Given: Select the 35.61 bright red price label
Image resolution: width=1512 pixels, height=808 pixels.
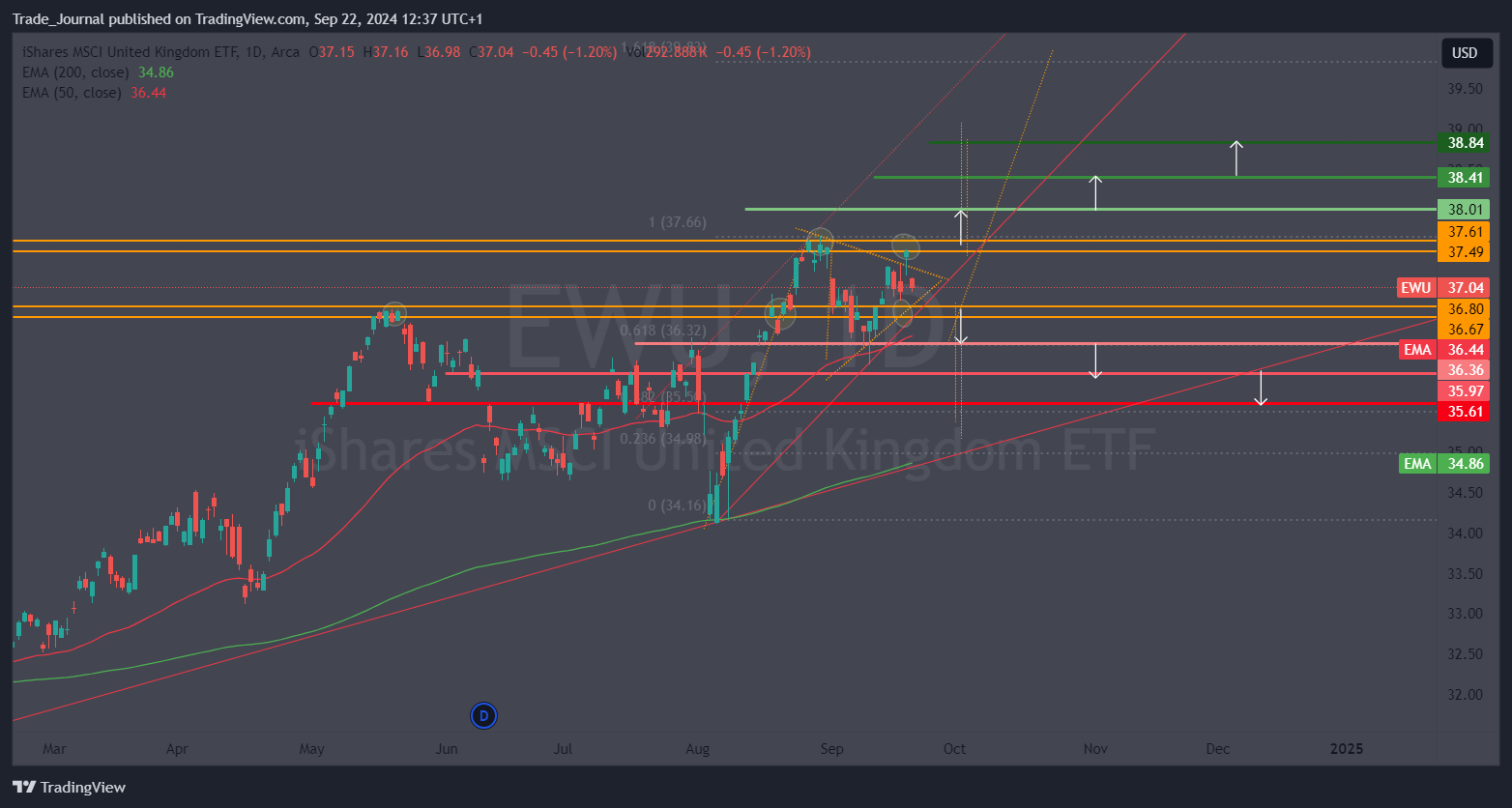Looking at the screenshot, I should [1465, 412].
